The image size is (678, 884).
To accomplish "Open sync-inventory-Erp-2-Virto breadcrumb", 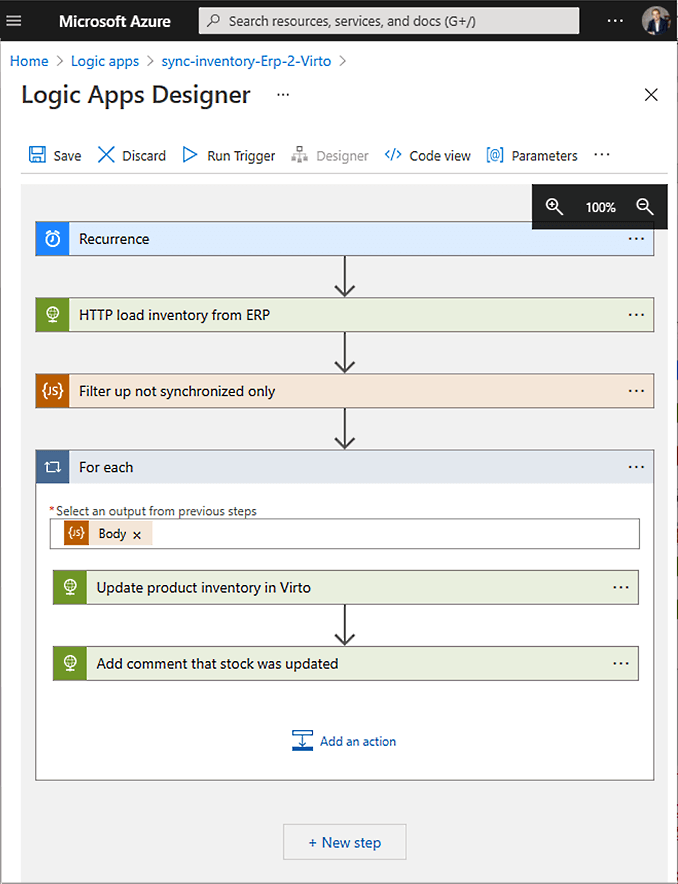I will (x=246, y=61).
